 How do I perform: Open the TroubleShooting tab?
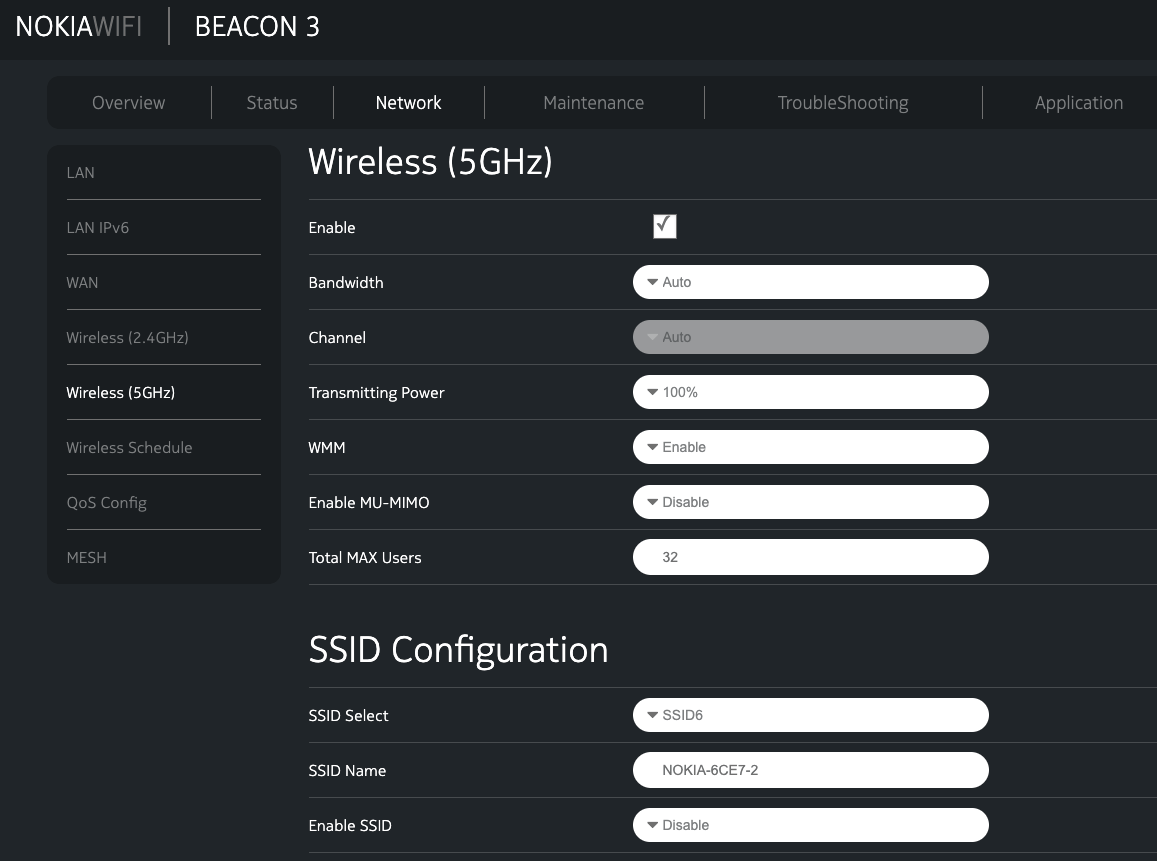[843, 103]
